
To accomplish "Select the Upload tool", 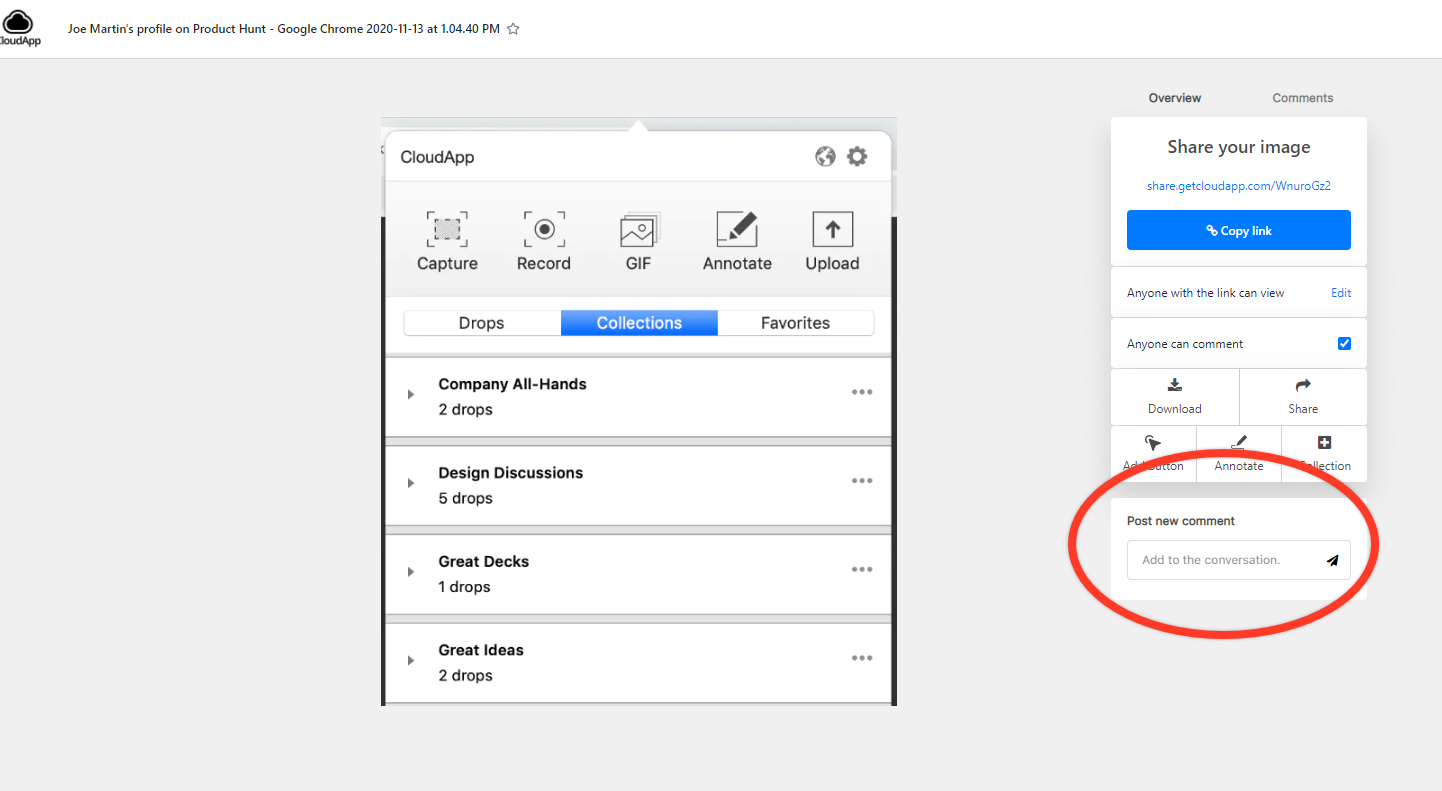I will coord(832,241).
